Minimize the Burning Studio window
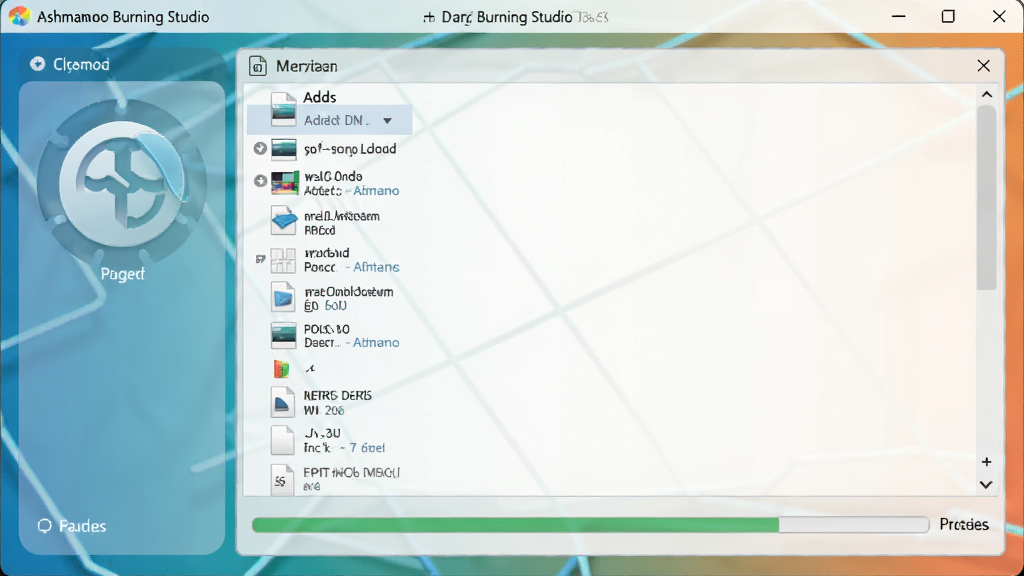Screen dimensions: 1024x576 [x=899, y=16]
